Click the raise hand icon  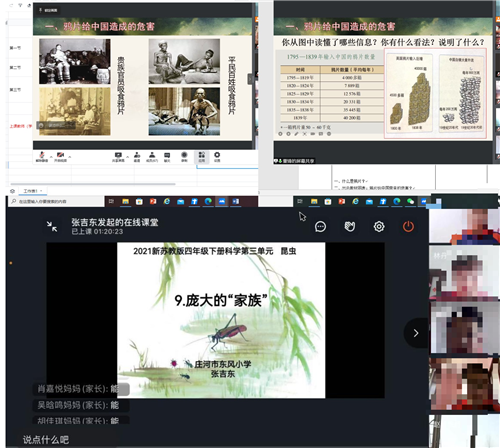tap(350, 227)
